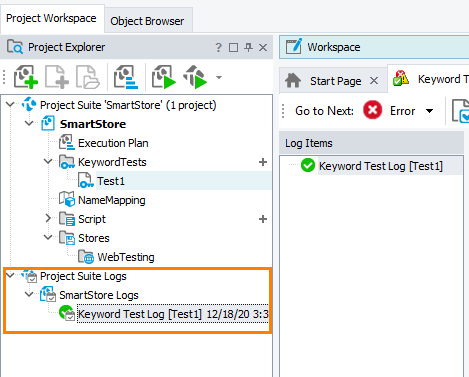Run the project suite icon

195,77
